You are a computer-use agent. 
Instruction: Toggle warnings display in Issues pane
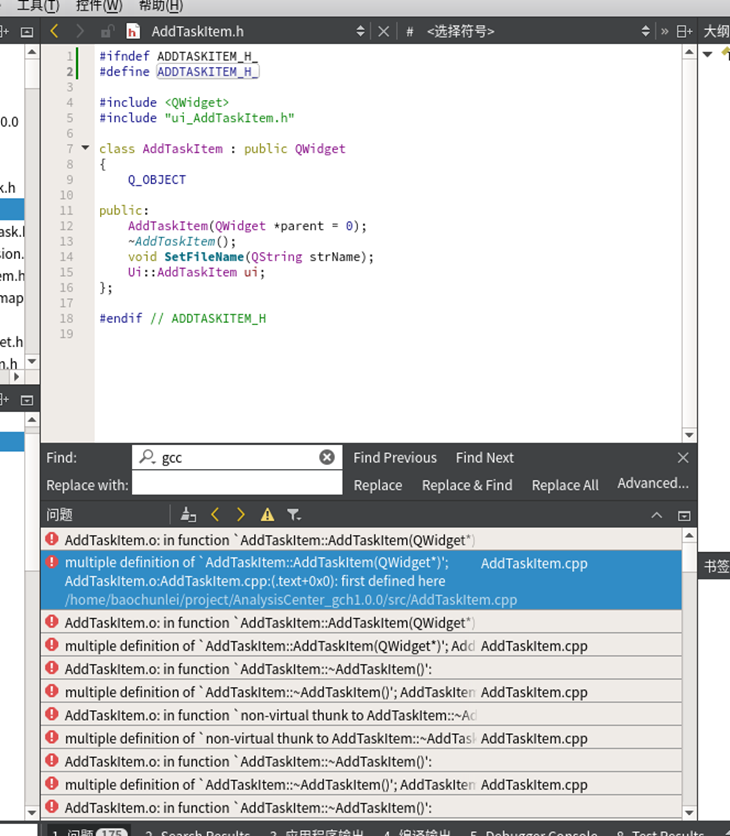coord(267,515)
